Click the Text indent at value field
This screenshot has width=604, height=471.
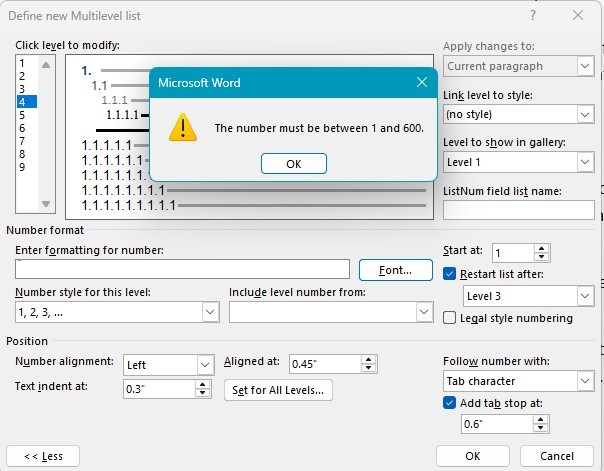click(x=159, y=389)
